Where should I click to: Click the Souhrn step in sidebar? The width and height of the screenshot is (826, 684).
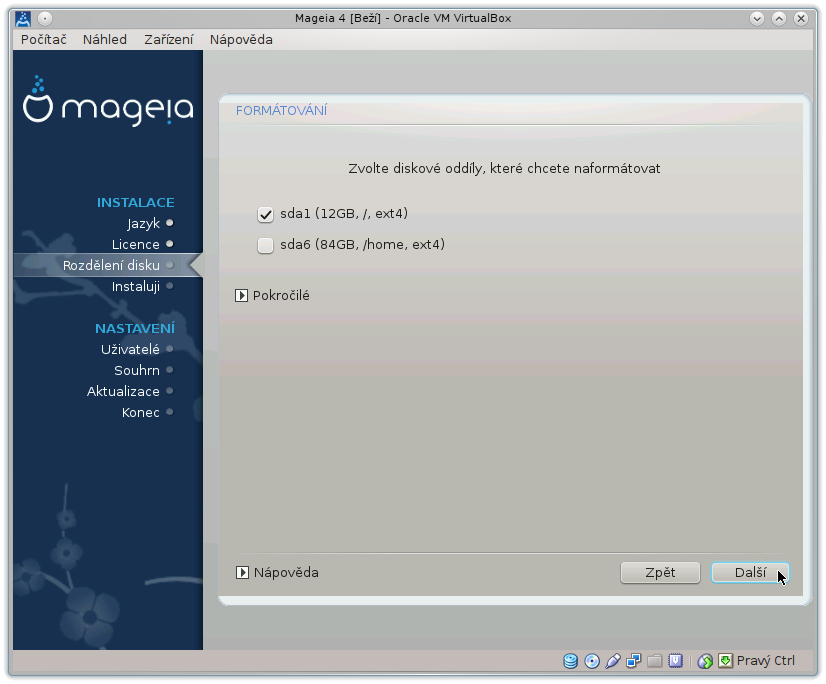[137, 370]
